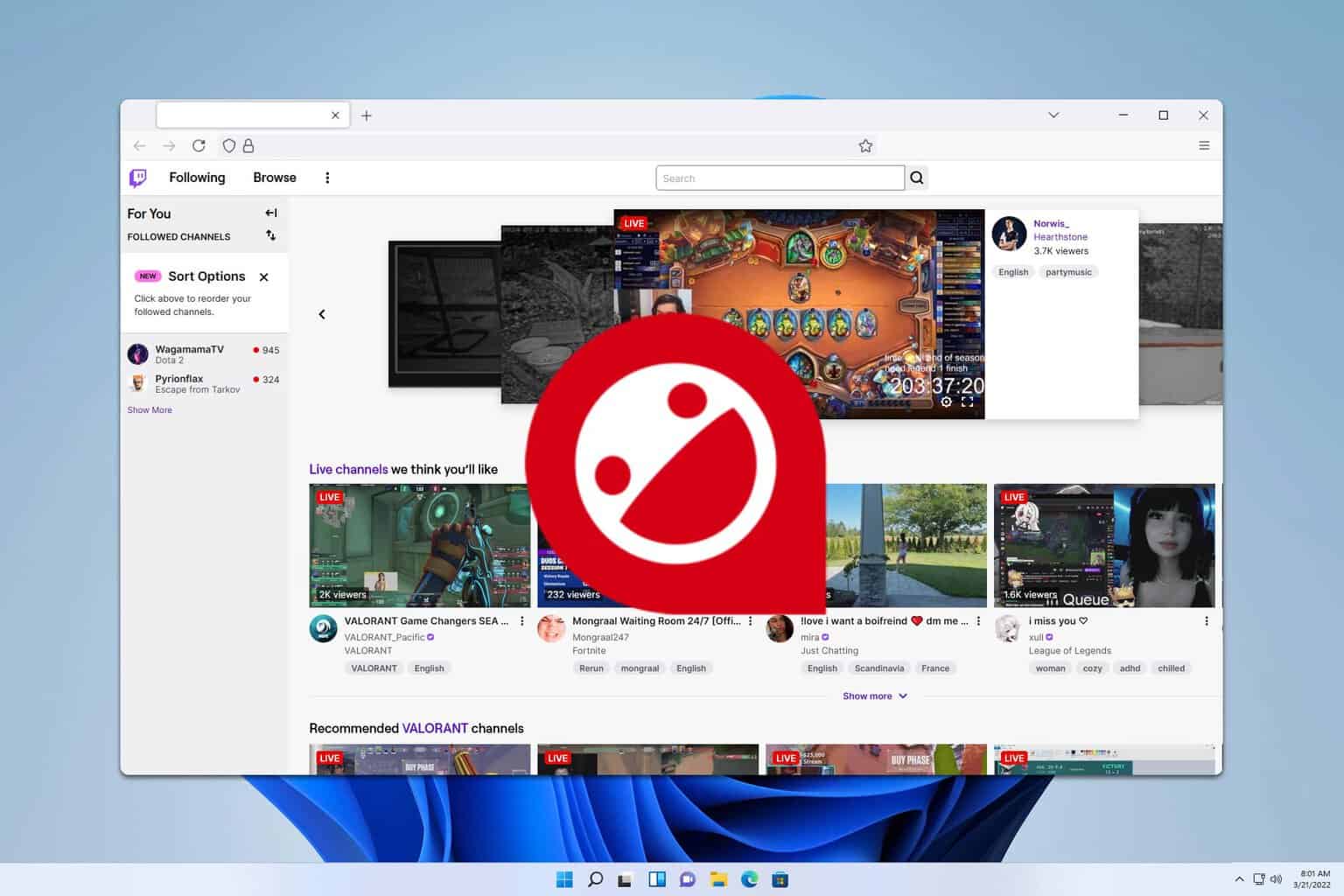Viewport: 1344px width, 896px height.
Task: Select the cozy tag
Action: (1092, 668)
